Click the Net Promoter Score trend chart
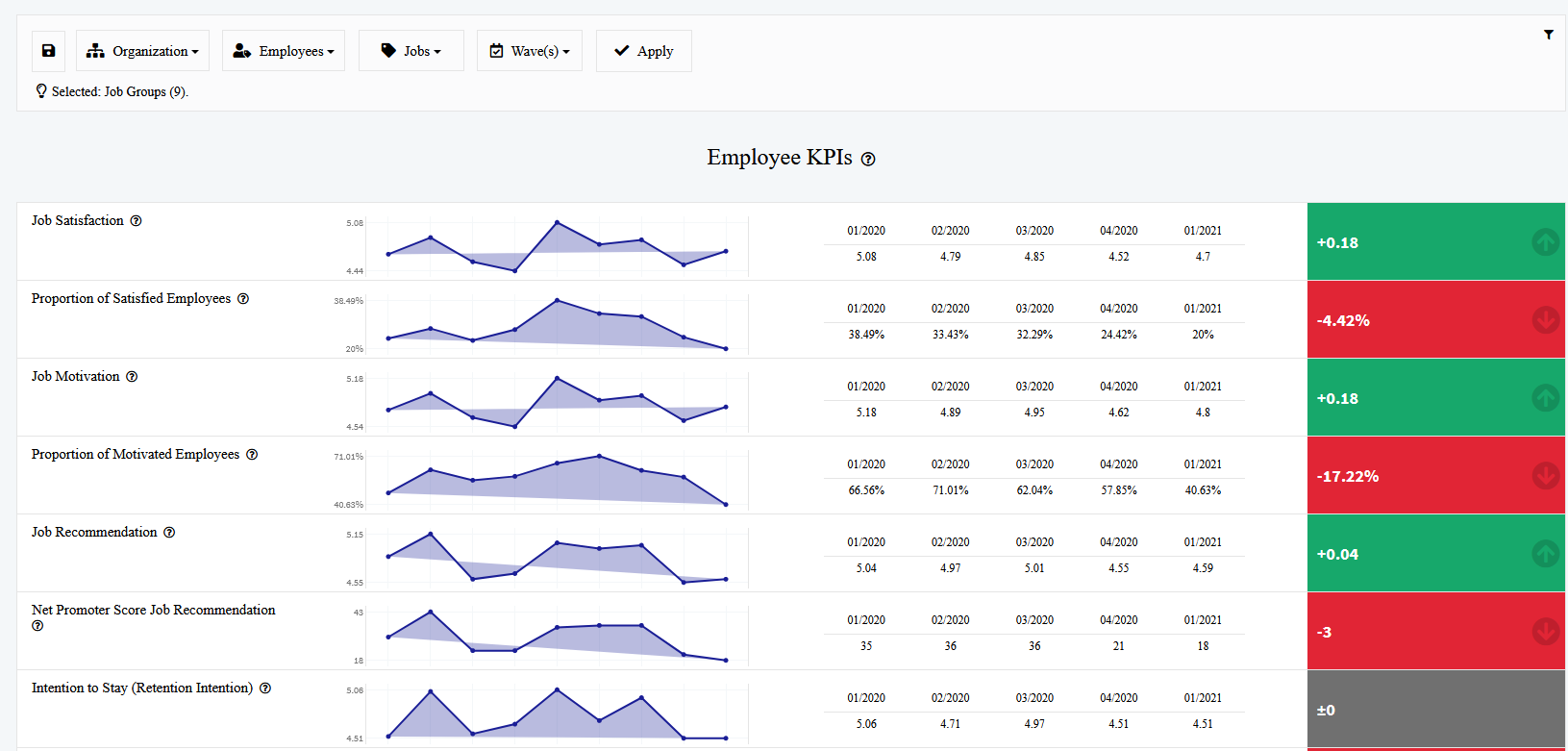The width and height of the screenshot is (1568, 751). pos(557,637)
